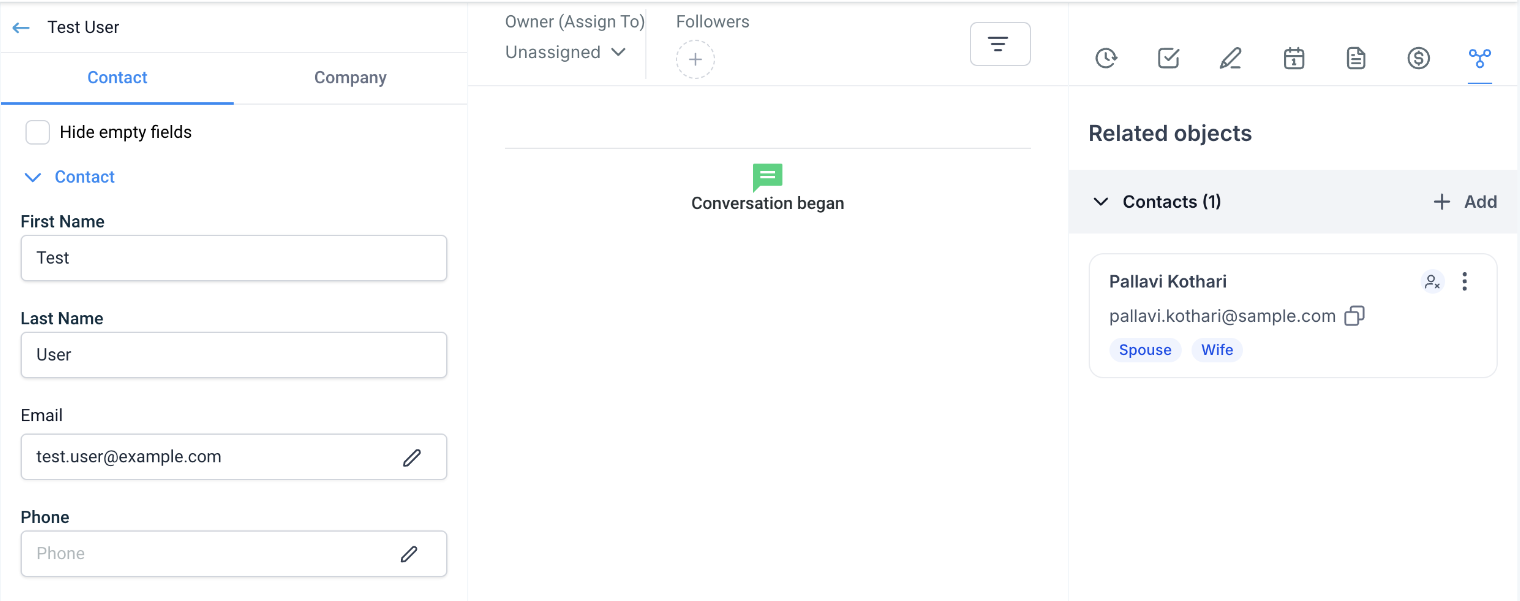Open the tasks checkmark icon

1168,59
